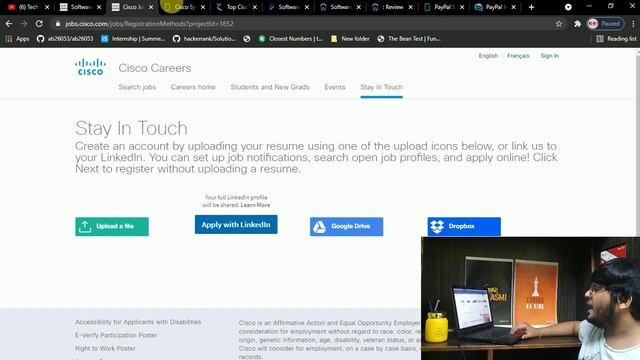Reload the page with refresh icon
Screen dimensions: 640x360
click(39, 24)
